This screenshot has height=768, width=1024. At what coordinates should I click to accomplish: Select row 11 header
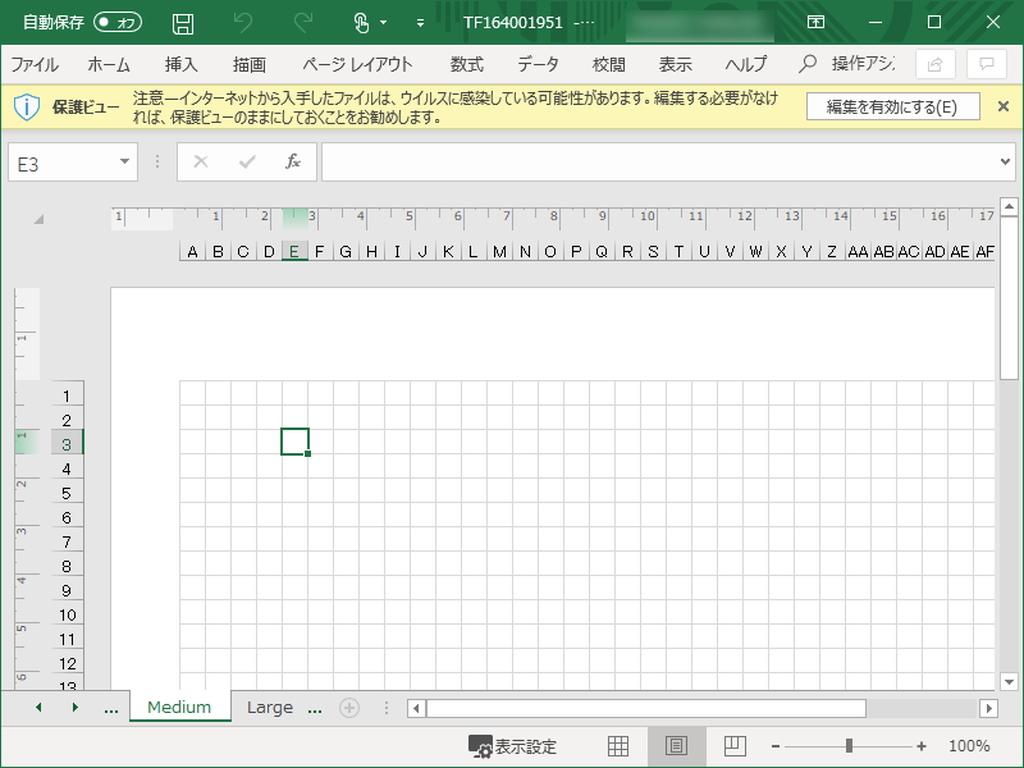pos(67,639)
